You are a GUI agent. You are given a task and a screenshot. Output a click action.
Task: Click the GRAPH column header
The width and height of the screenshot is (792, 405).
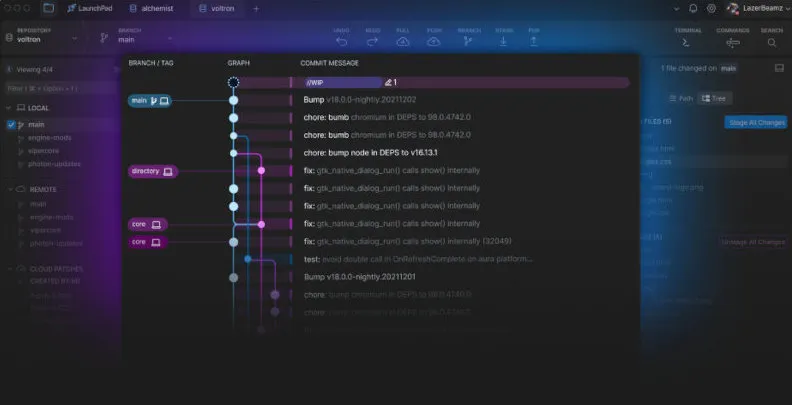pos(238,63)
